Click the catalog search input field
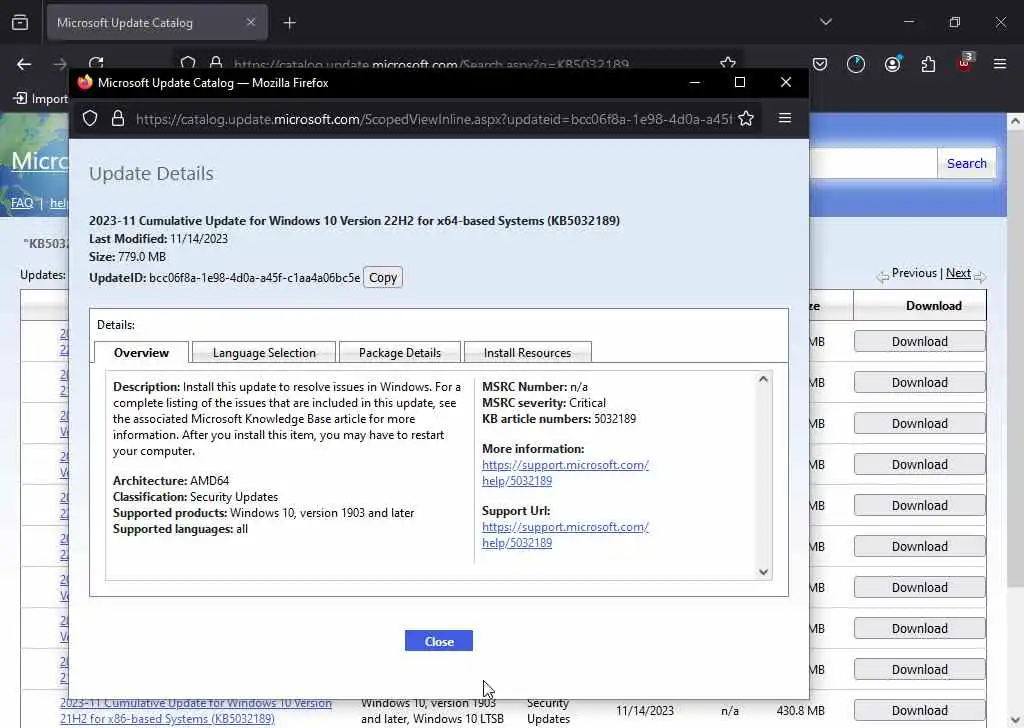This screenshot has height=728, width=1024. tap(872, 163)
